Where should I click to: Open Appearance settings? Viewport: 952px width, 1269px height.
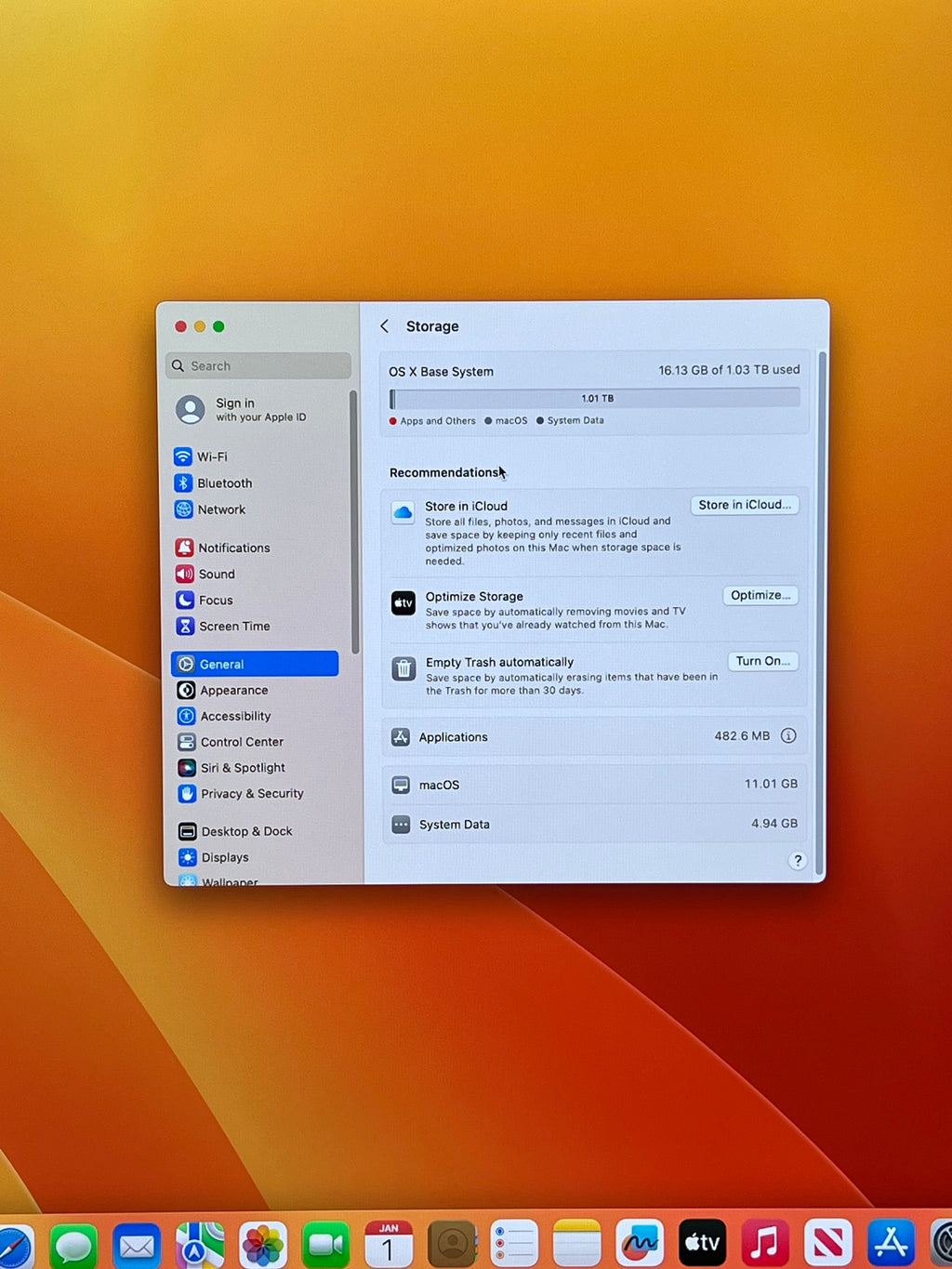click(x=222, y=690)
